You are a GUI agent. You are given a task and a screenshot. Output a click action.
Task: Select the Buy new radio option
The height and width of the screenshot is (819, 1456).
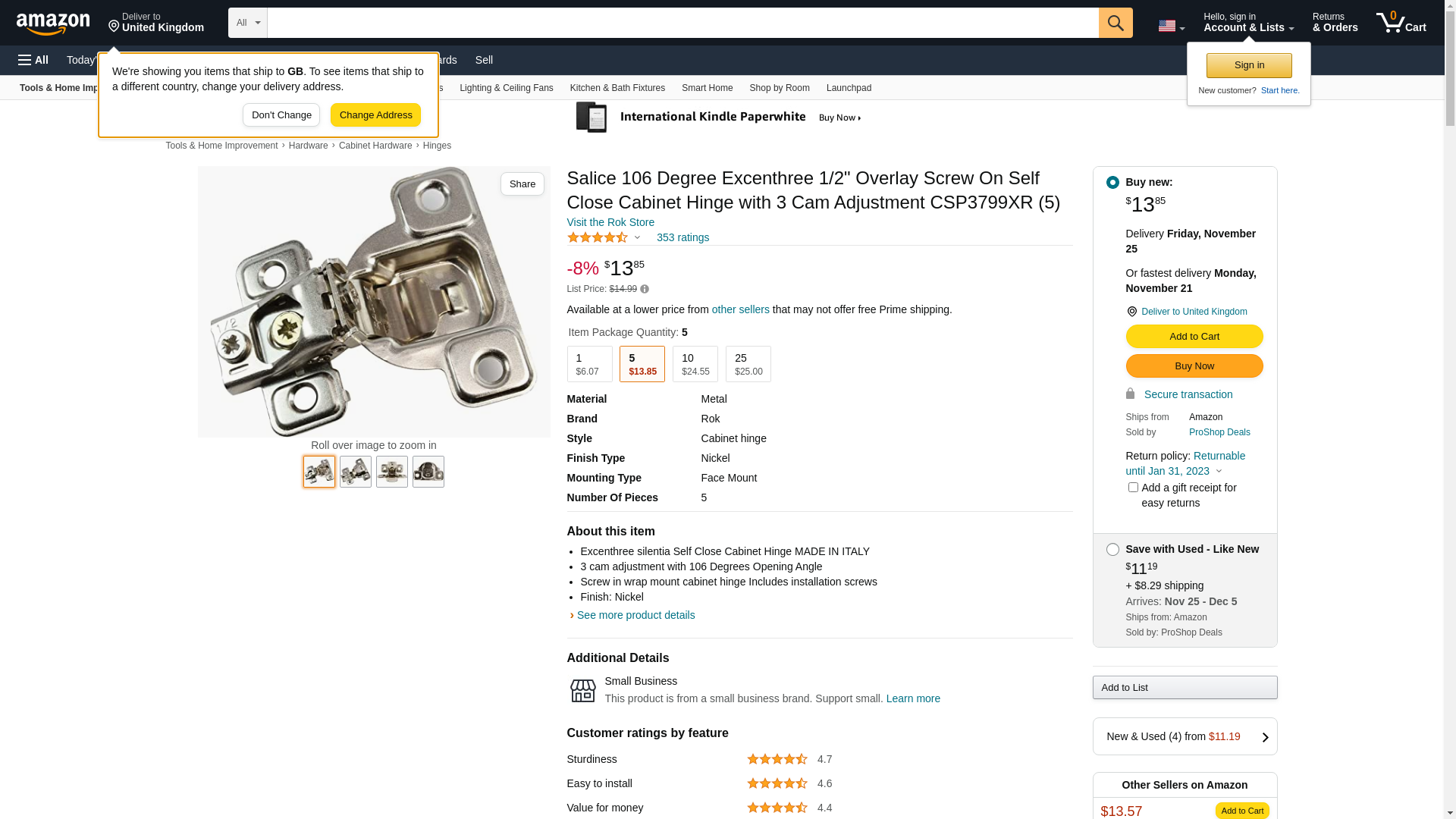[1112, 182]
